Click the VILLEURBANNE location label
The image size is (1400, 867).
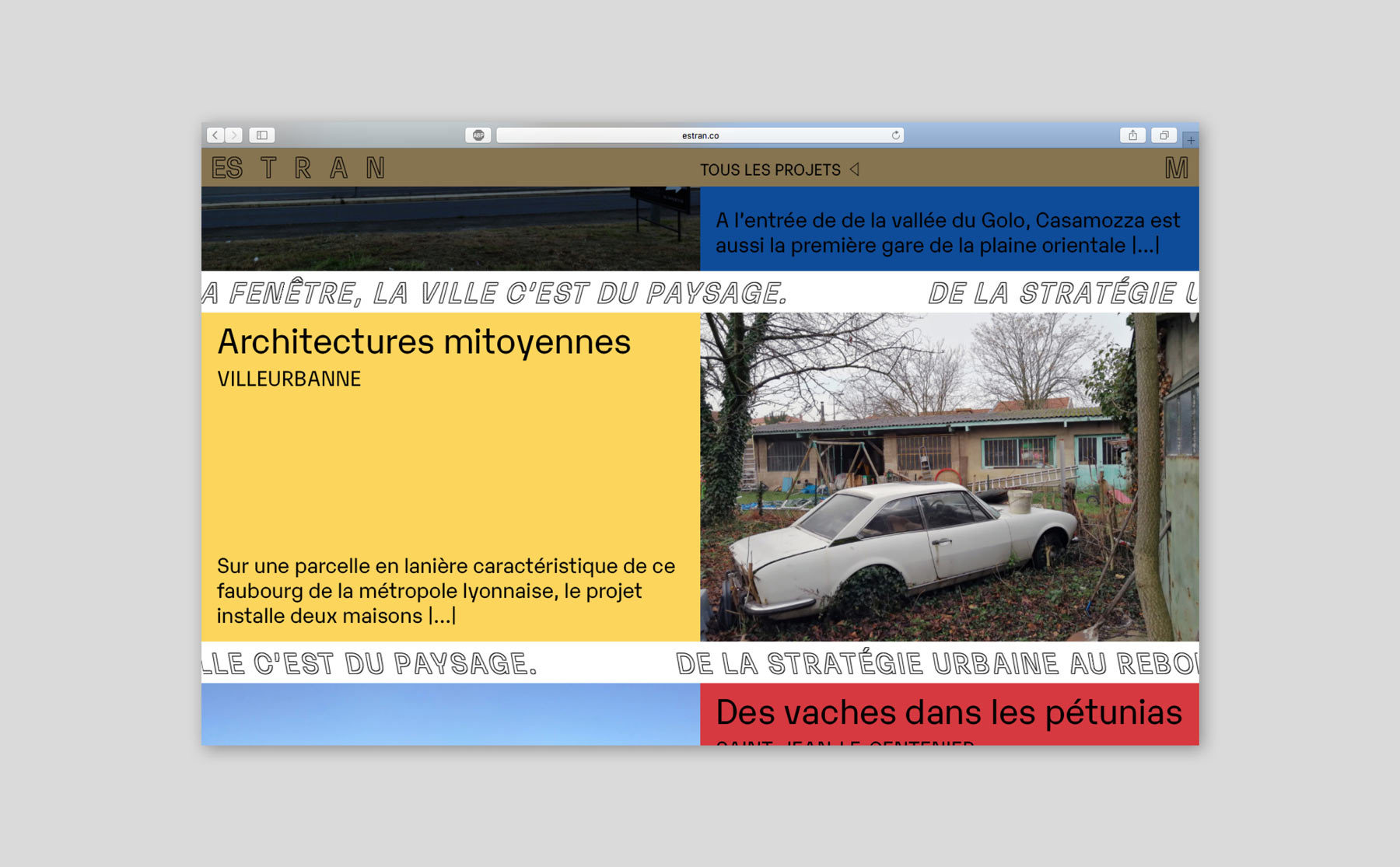click(289, 379)
